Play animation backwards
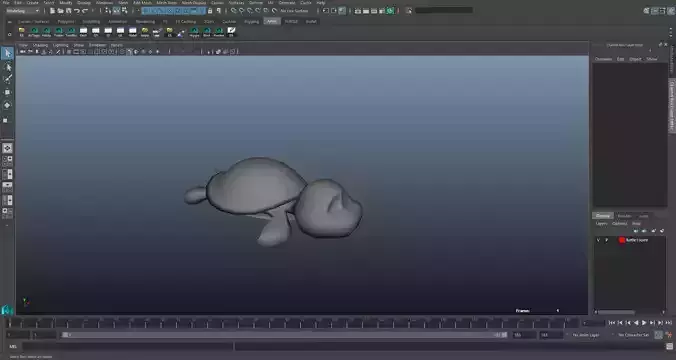The width and height of the screenshot is (676, 360). click(x=636, y=322)
